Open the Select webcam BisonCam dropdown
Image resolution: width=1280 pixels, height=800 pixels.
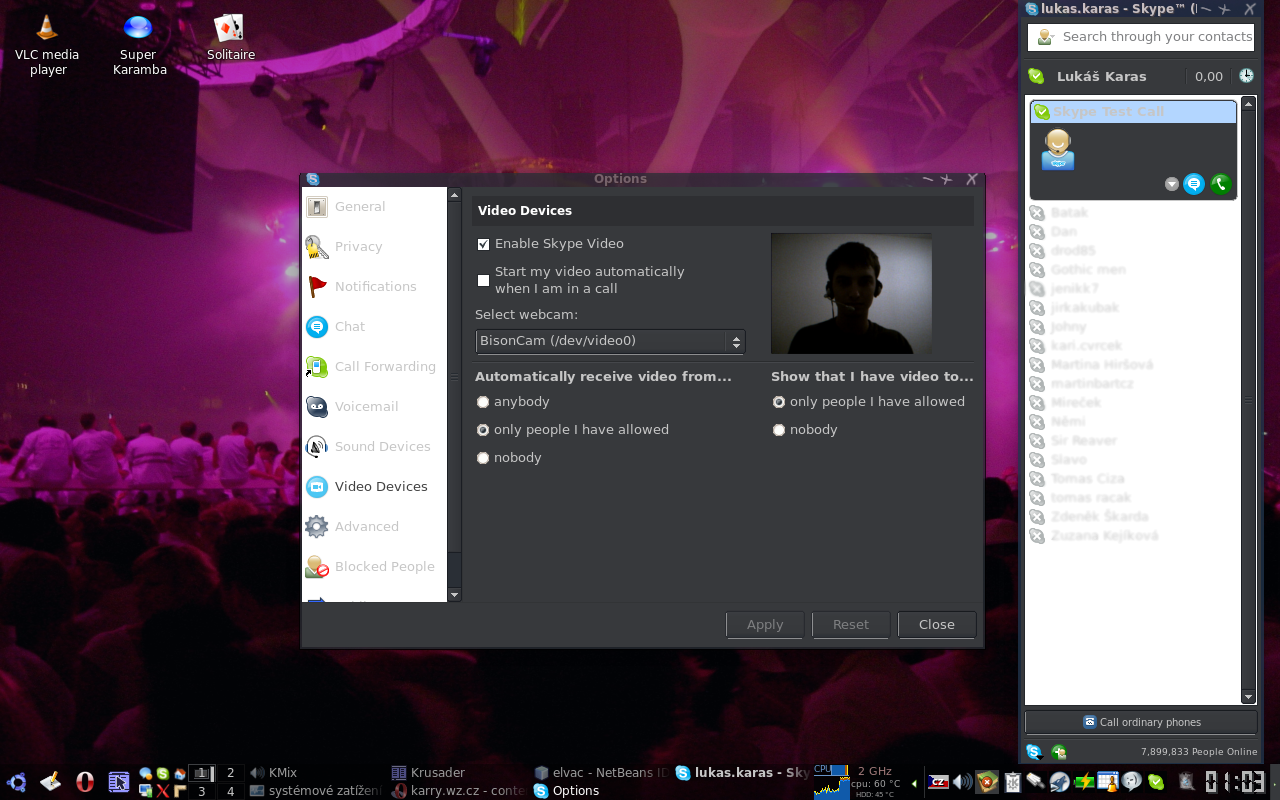(610, 341)
